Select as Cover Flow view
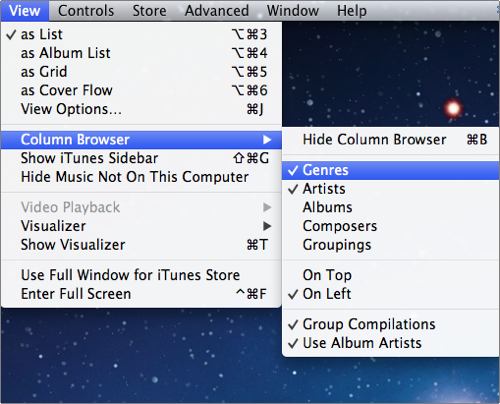500x404 pixels. point(141,91)
